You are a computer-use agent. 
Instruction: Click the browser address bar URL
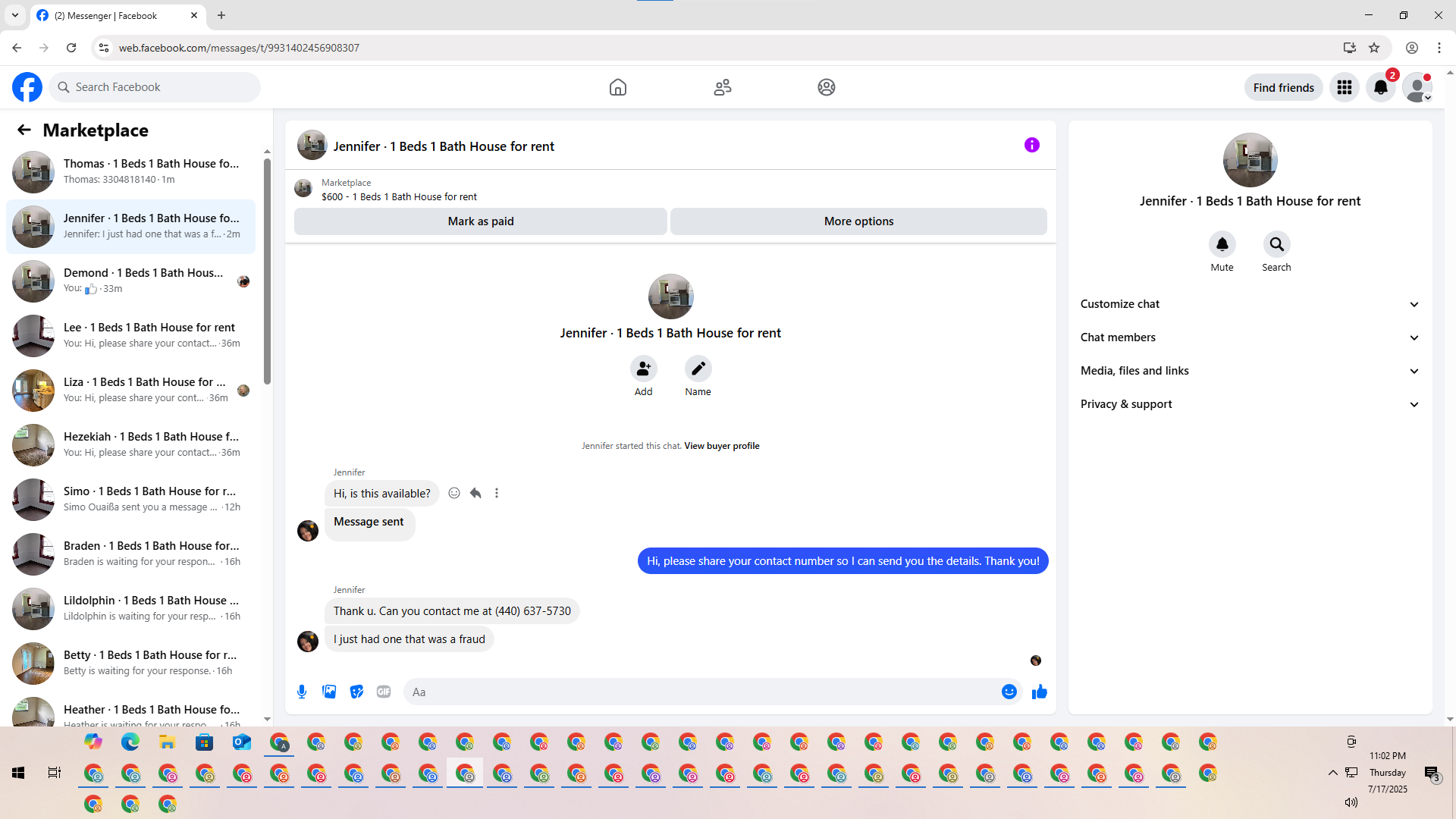point(239,48)
